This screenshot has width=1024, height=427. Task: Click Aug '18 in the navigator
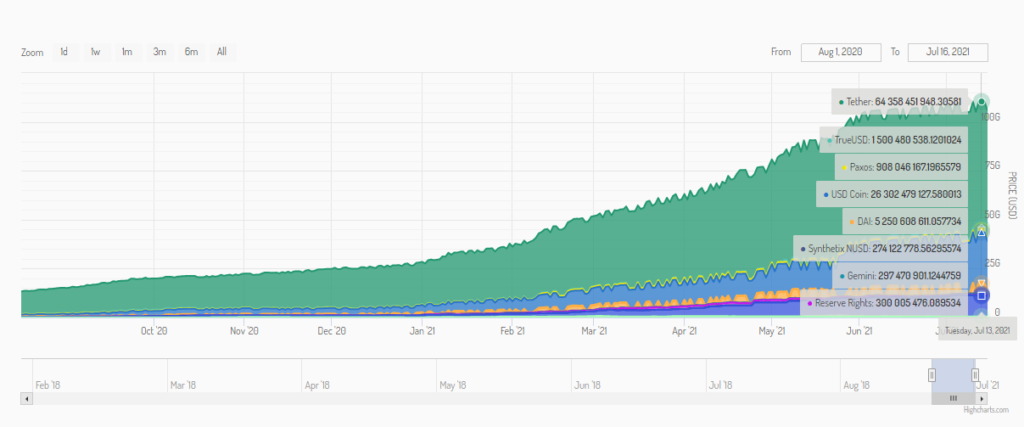(856, 385)
